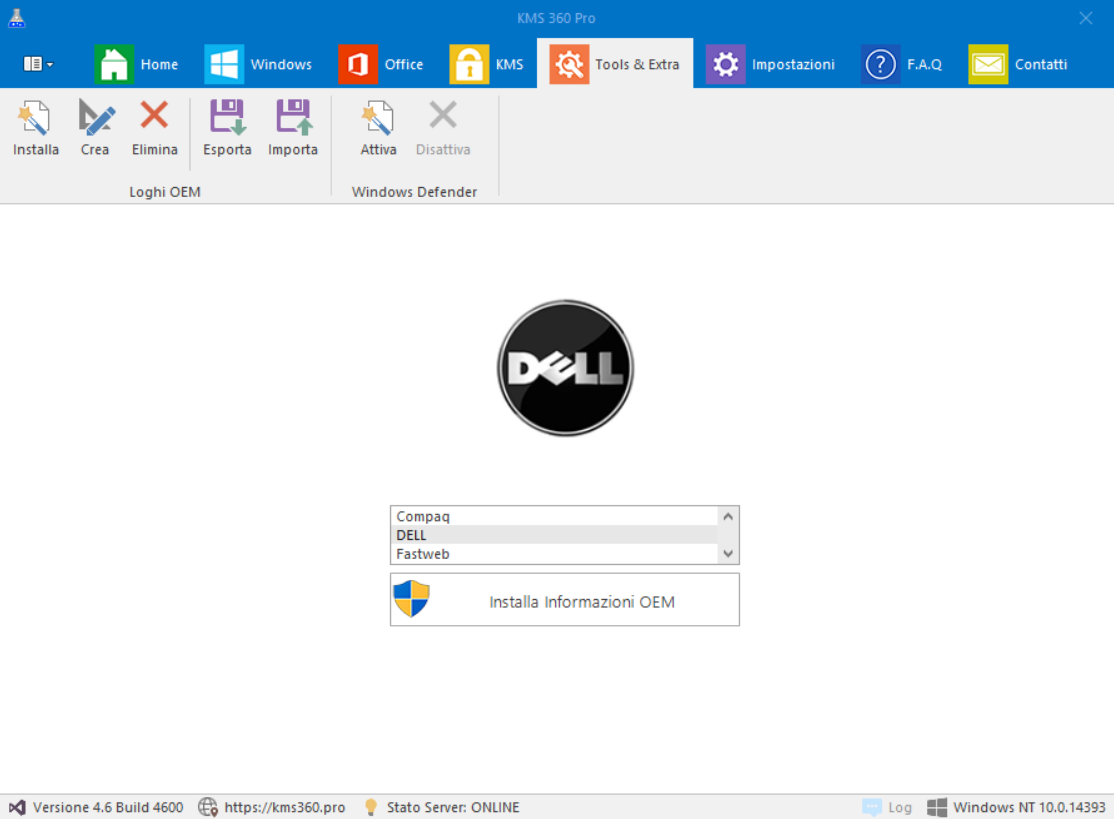Click the Visual Studio icon in status bar
The image size is (1114, 819).
[x=17, y=807]
